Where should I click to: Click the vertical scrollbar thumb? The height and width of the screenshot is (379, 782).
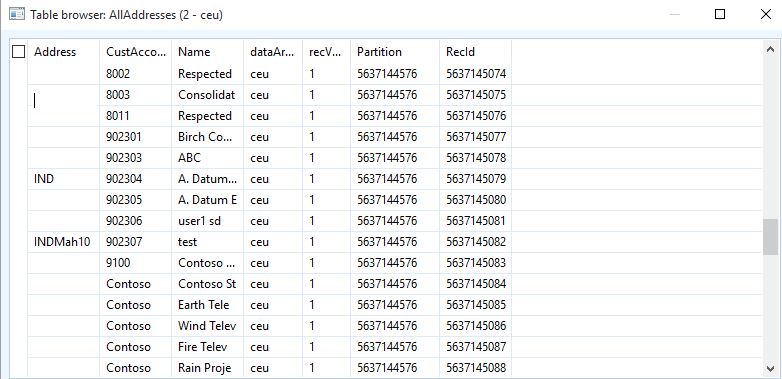(x=770, y=236)
